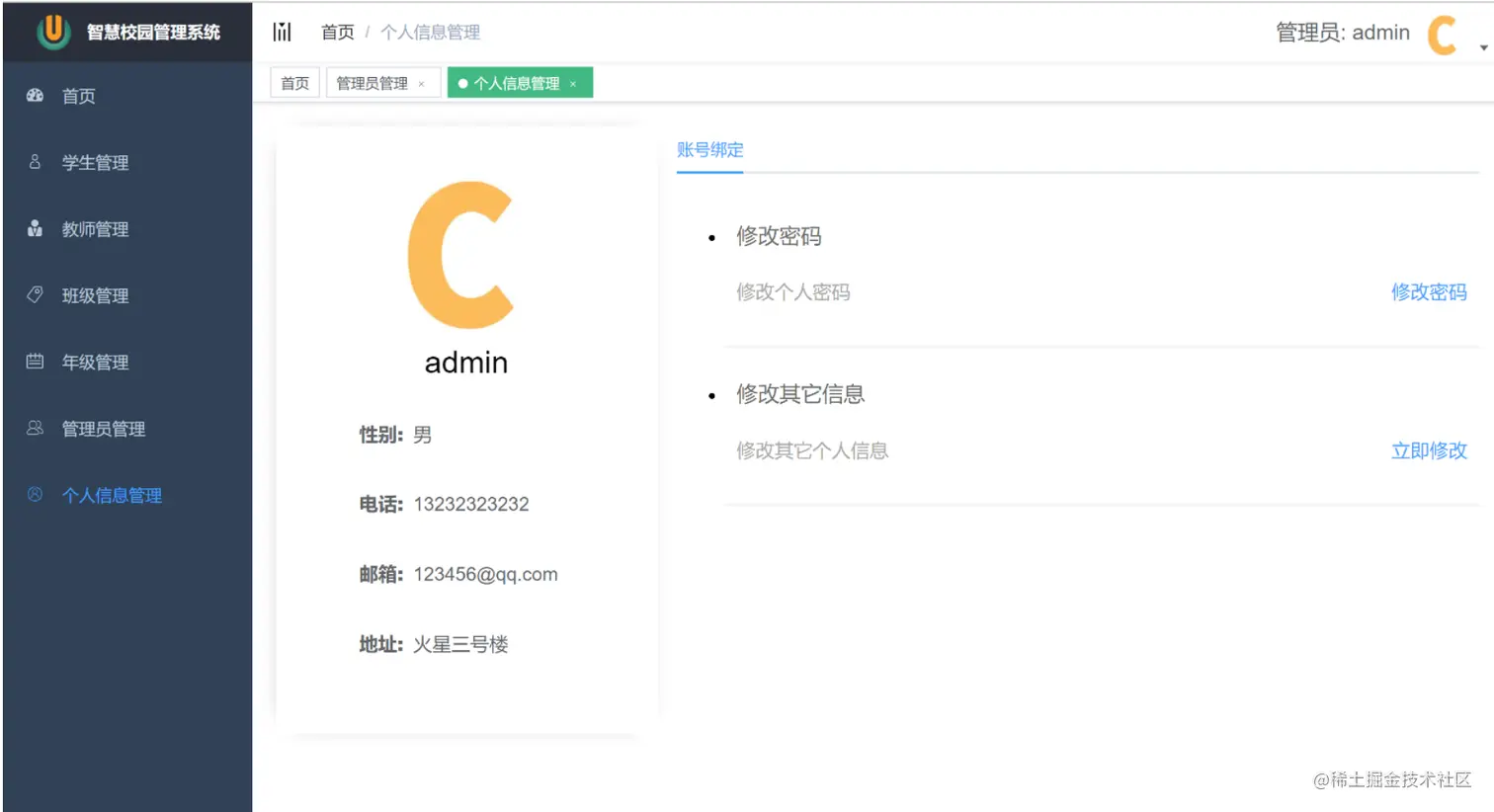The image size is (1494, 812).
Task: Switch to the 首页 tab
Action: (294, 82)
